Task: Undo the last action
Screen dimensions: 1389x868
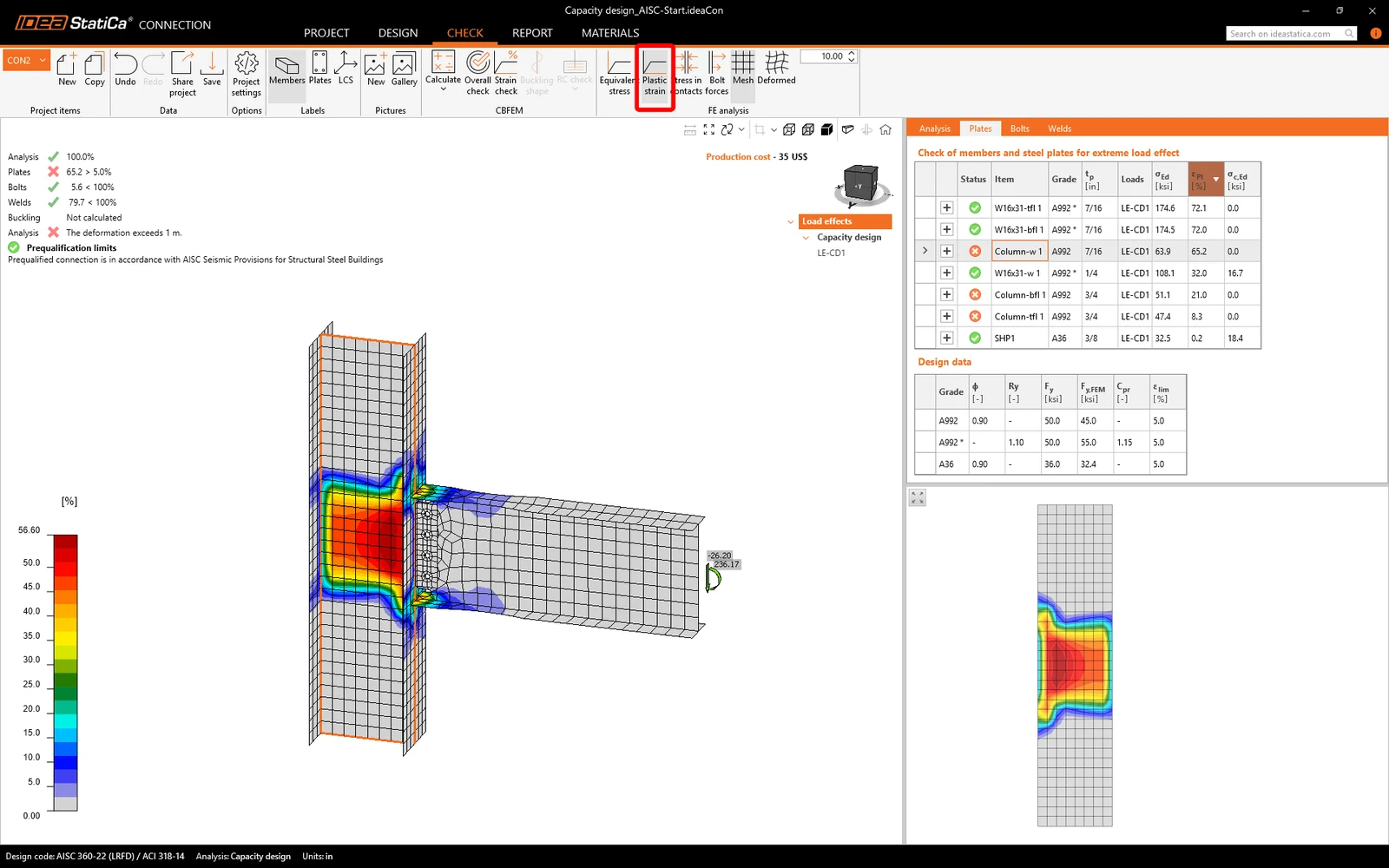Action: click(x=125, y=69)
